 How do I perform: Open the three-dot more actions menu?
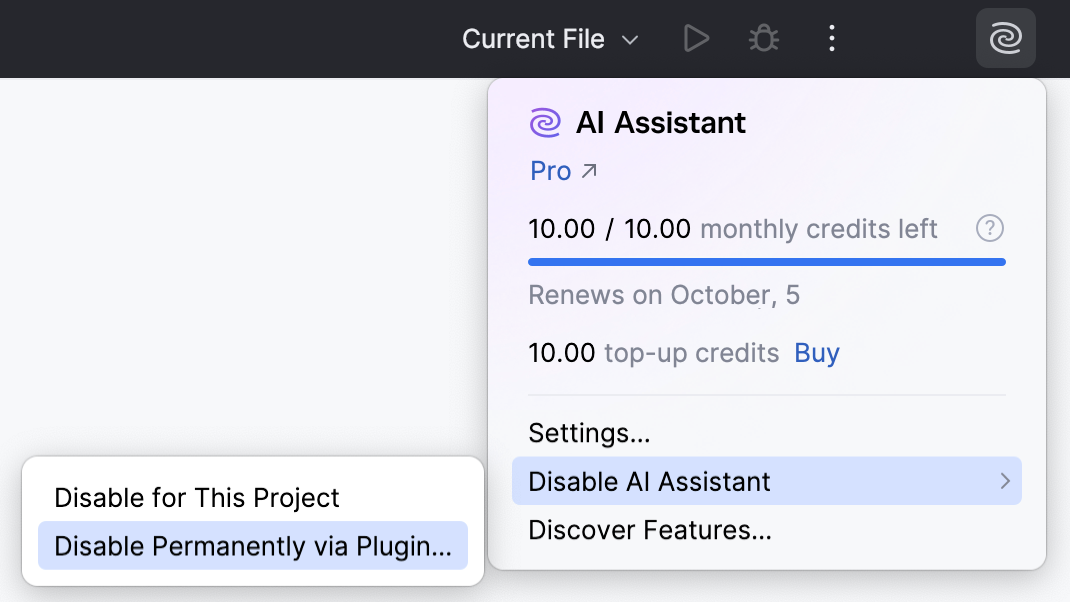(831, 38)
